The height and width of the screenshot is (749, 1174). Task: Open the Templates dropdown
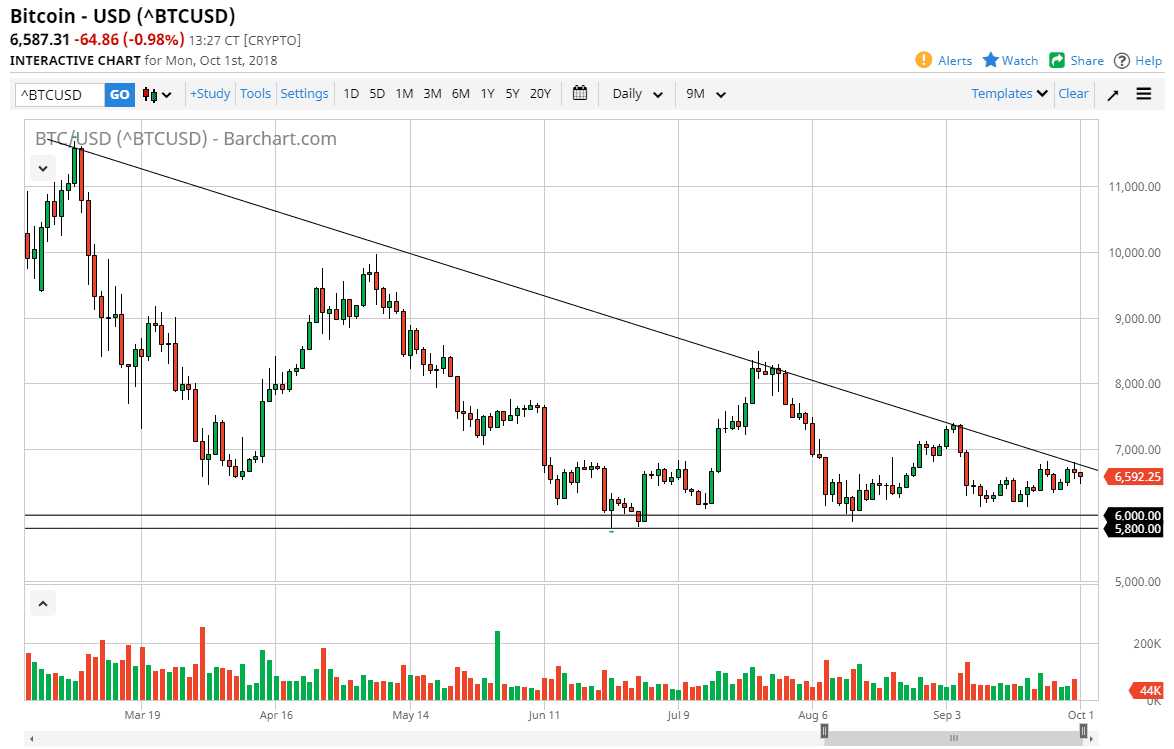pos(1008,93)
